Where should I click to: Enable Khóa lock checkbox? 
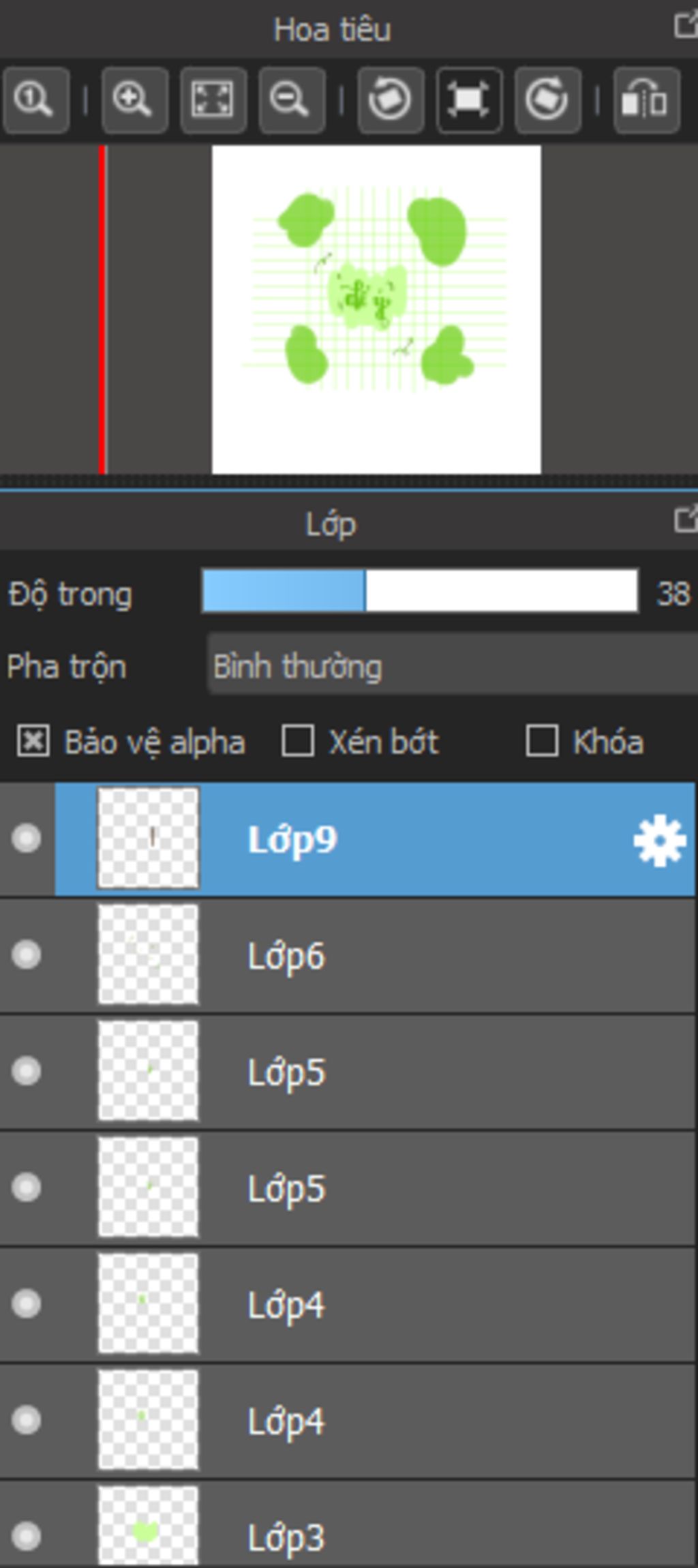coord(542,741)
